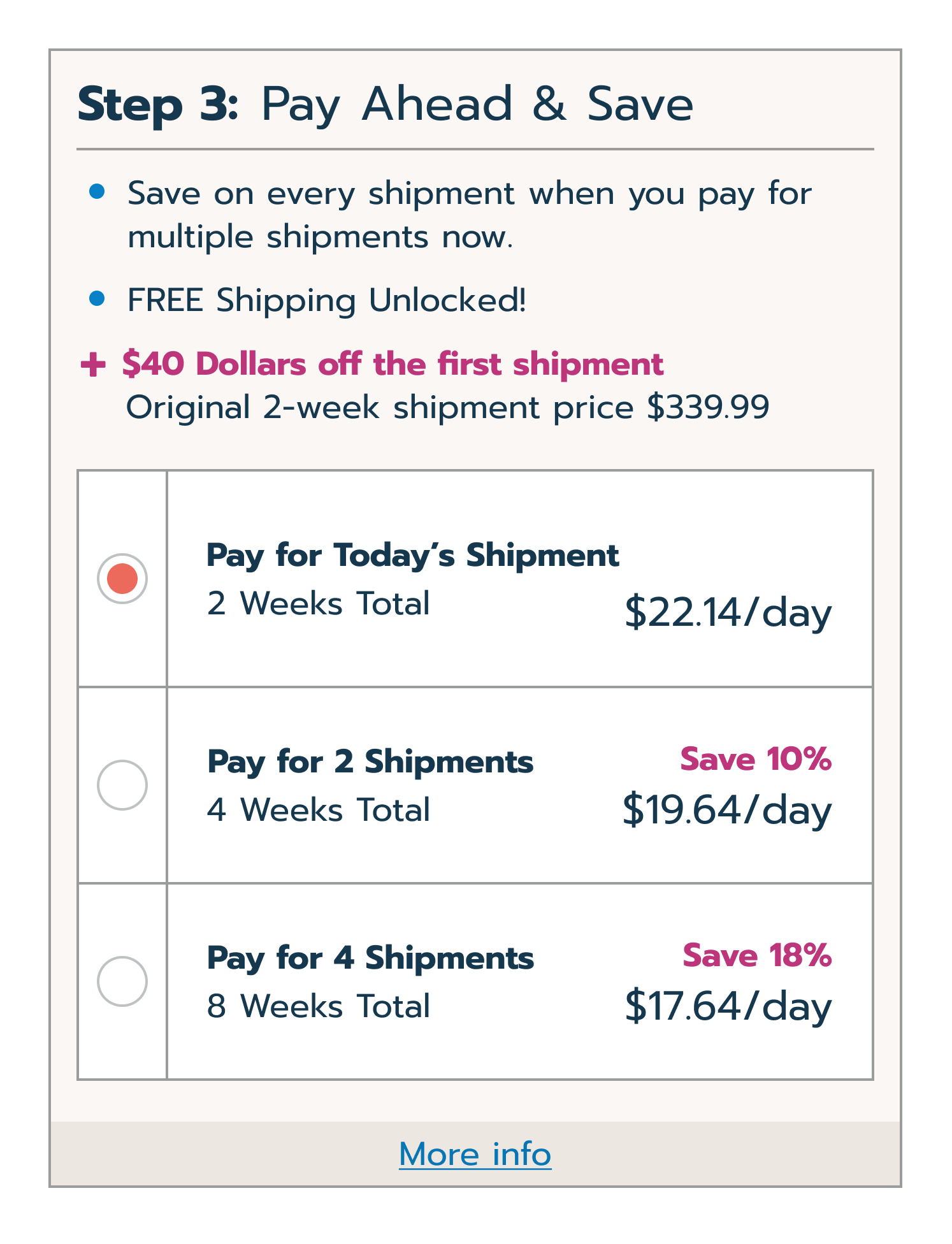Click the pink plus icon beside $40 offer

coord(93,365)
